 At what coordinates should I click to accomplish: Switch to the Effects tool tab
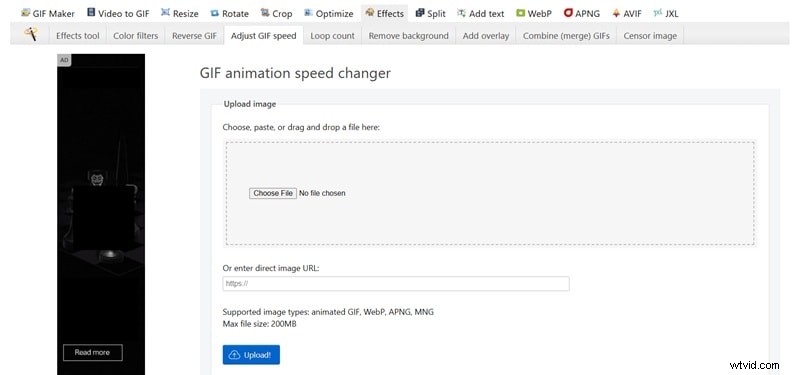click(78, 36)
